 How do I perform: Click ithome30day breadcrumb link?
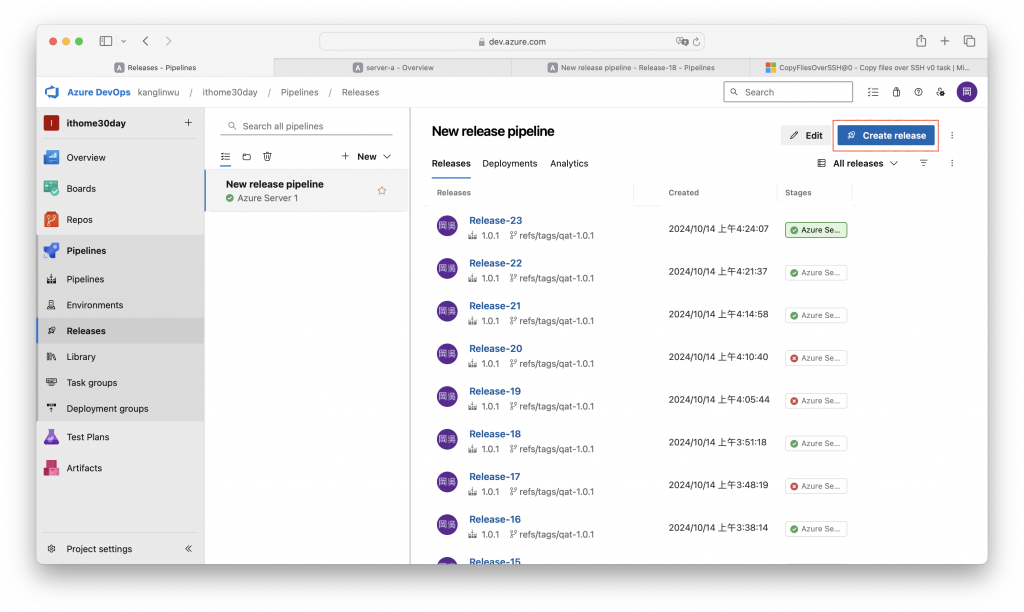point(230,92)
